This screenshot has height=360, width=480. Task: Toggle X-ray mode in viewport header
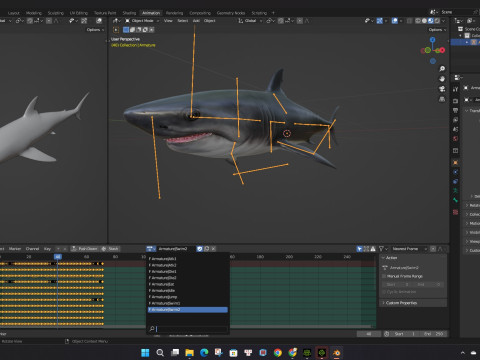point(410,21)
